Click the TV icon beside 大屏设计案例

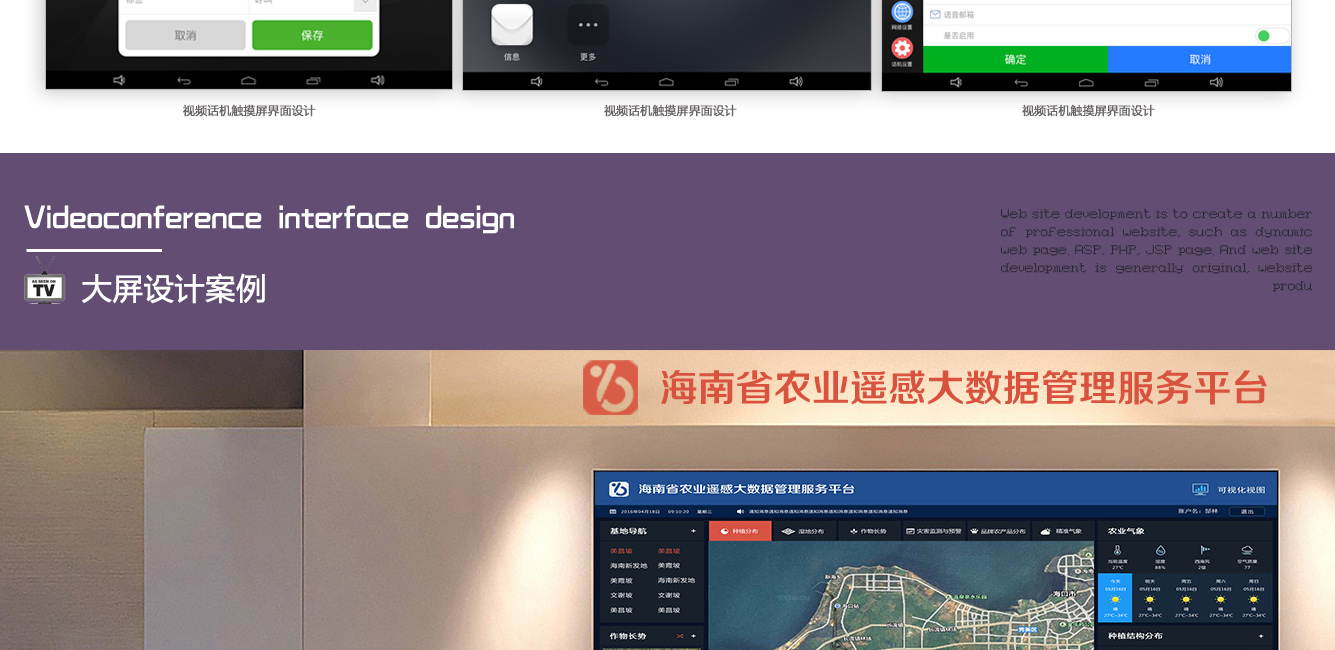click(x=45, y=287)
